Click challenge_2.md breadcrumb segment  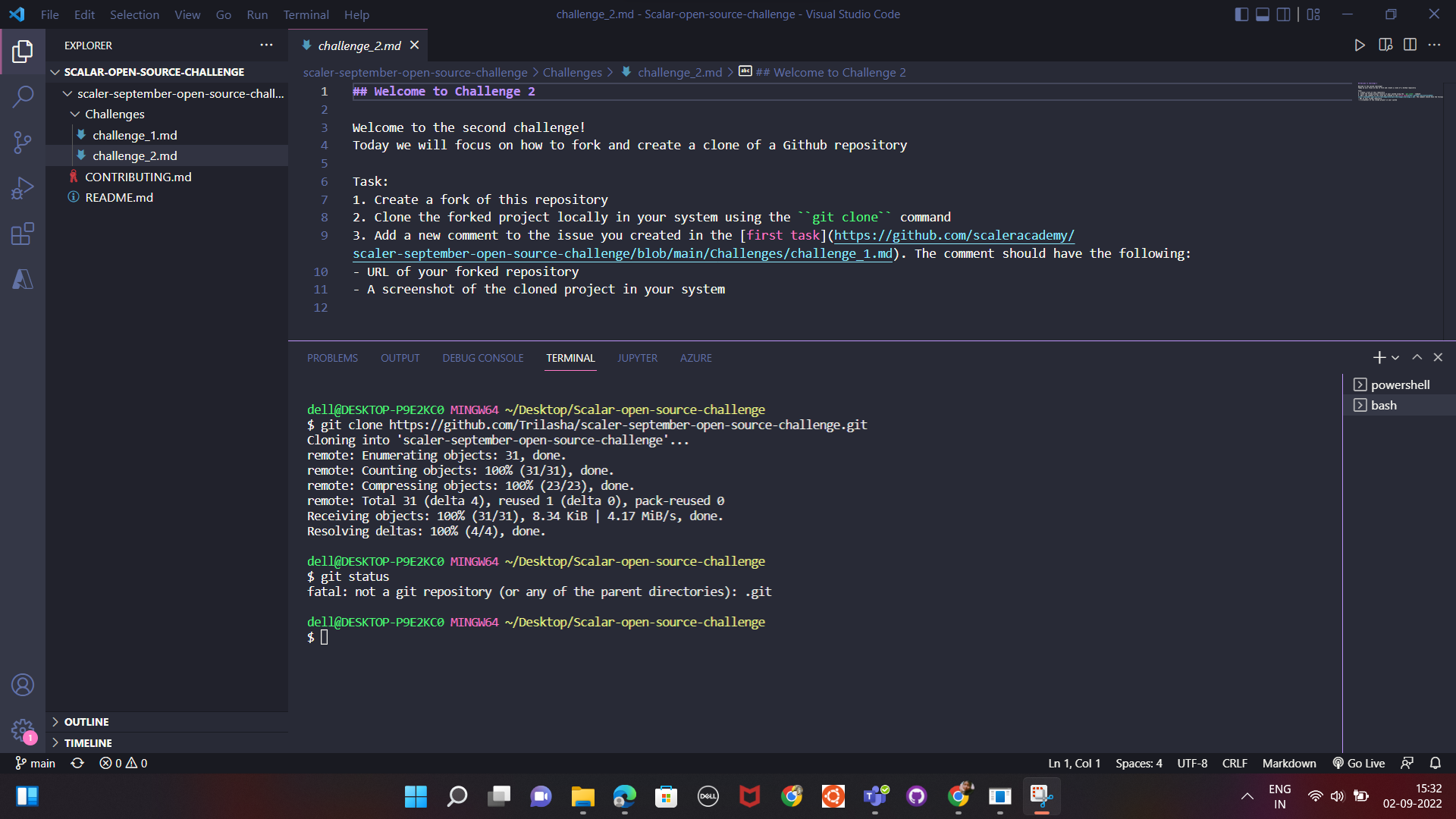tap(679, 72)
